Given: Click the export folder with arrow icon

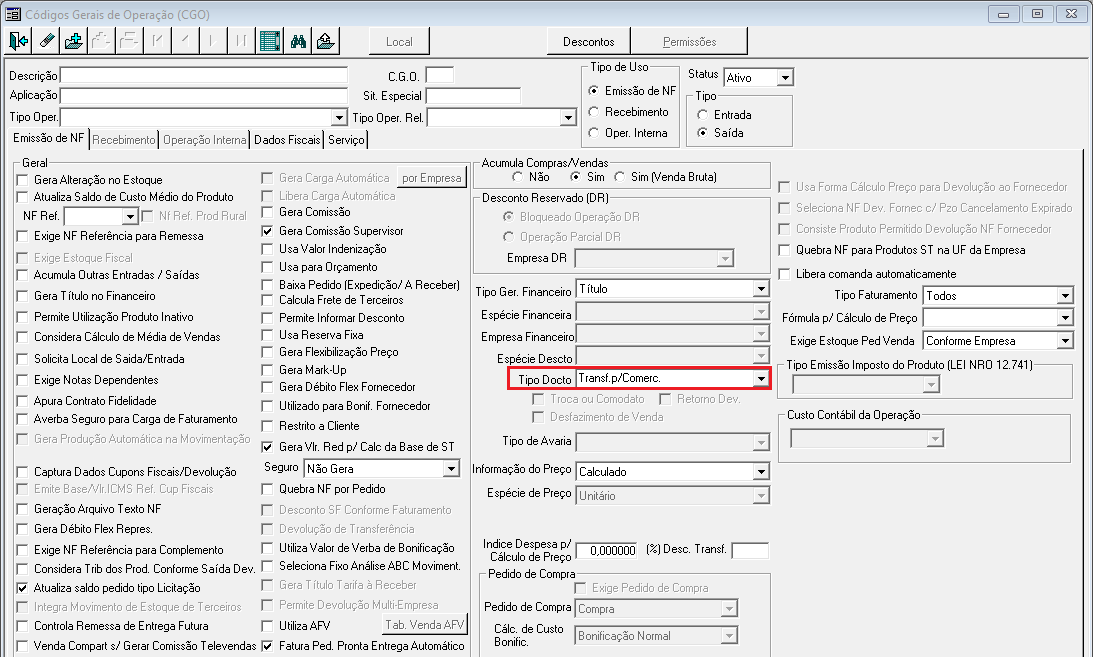Looking at the screenshot, I should (326, 42).
